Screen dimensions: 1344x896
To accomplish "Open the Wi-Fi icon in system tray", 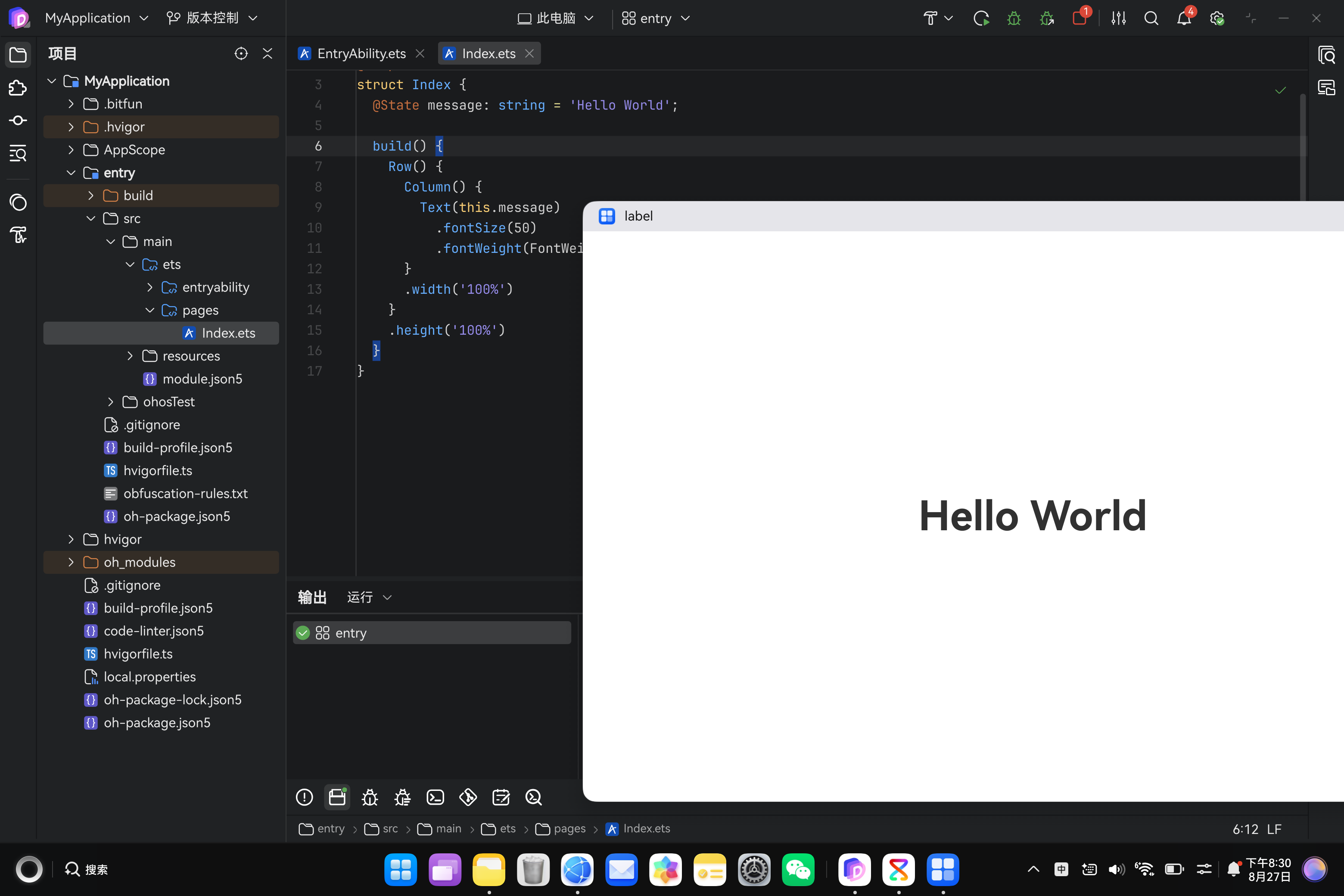I will click(1145, 870).
